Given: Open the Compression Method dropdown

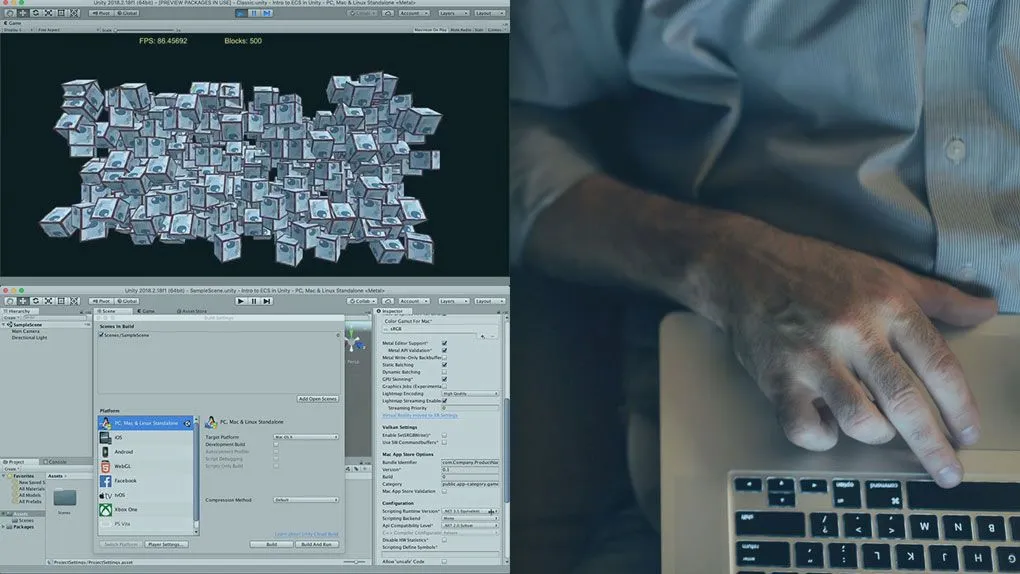Looking at the screenshot, I should pyautogui.click(x=306, y=500).
